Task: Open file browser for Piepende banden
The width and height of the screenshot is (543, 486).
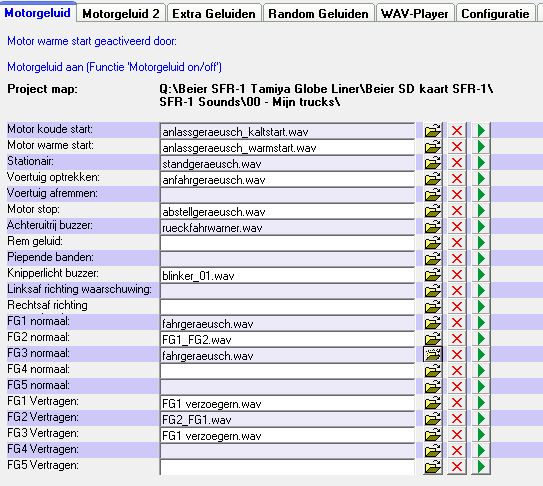Action: coord(433,258)
